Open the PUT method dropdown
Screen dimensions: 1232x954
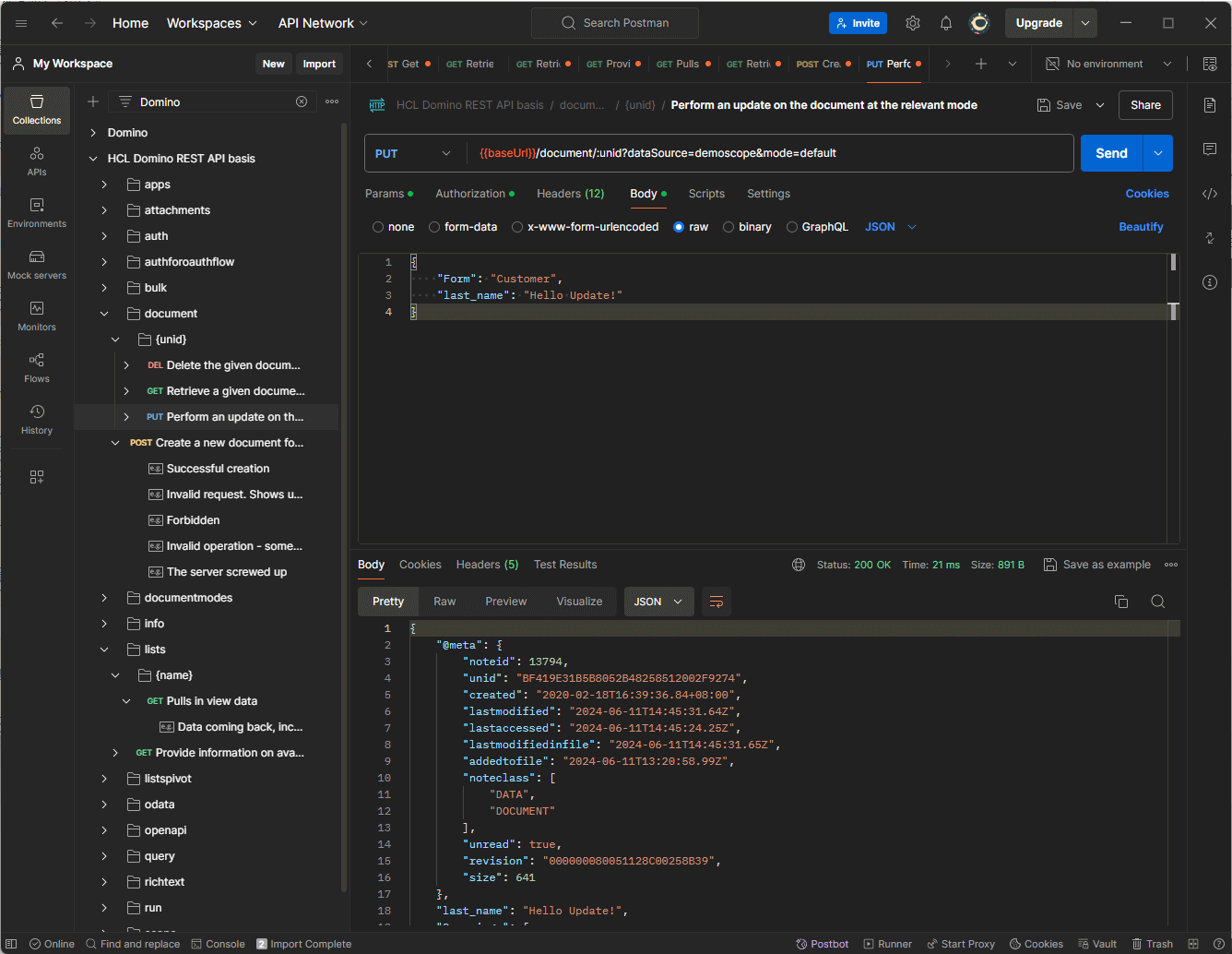tap(413, 153)
